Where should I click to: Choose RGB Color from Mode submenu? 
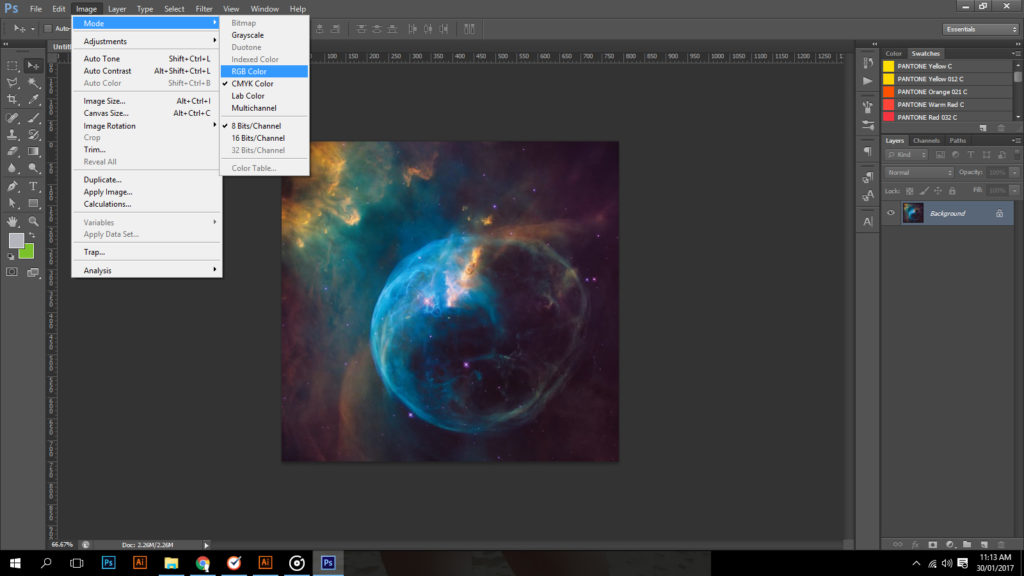[x=250, y=72]
